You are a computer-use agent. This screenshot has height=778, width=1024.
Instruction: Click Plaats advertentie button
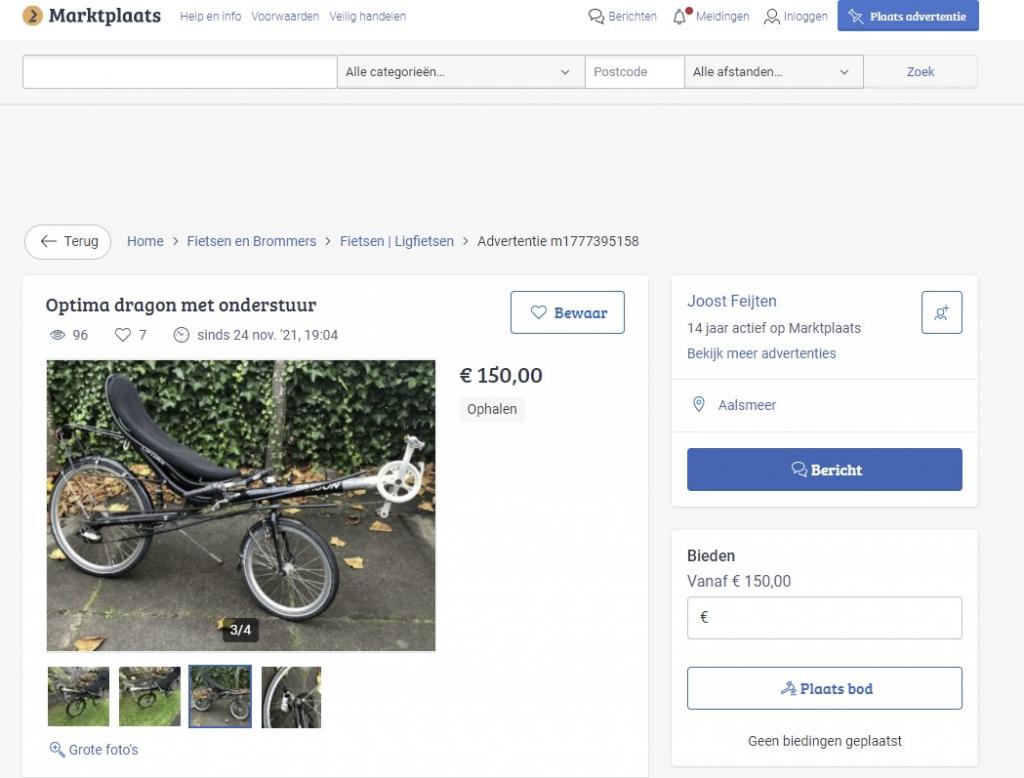908,16
